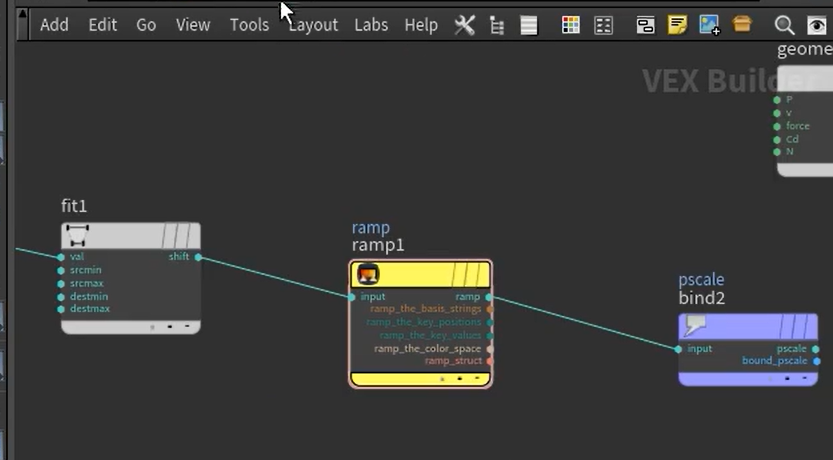The width and height of the screenshot is (833, 460).
Task: Click the ramp_the_key_positions output port
Action: pos(489,322)
